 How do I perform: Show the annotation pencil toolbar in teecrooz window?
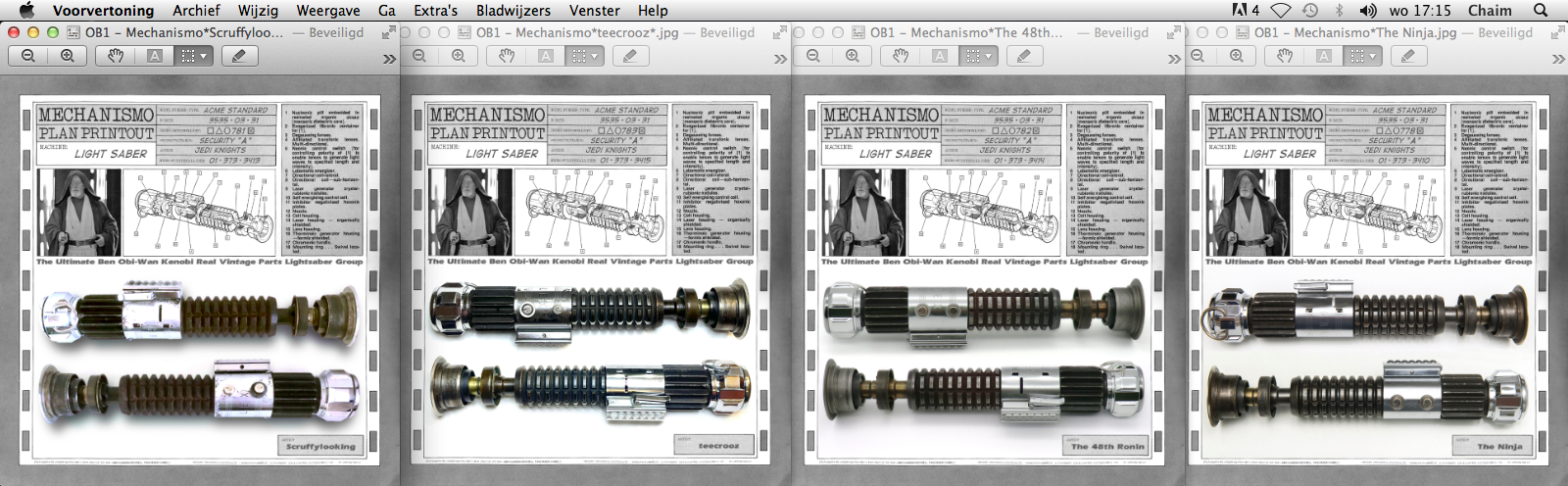coord(630,56)
